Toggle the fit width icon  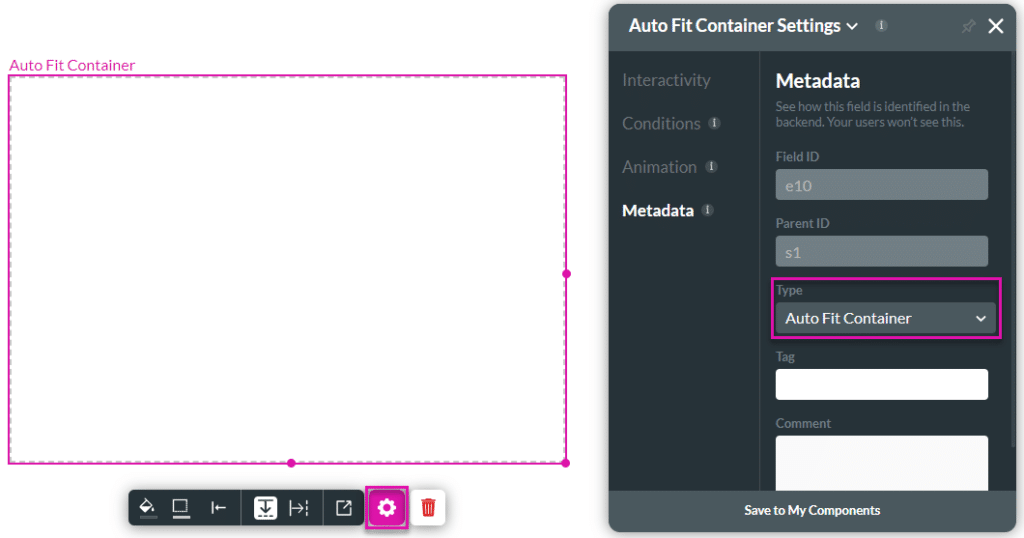click(299, 508)
